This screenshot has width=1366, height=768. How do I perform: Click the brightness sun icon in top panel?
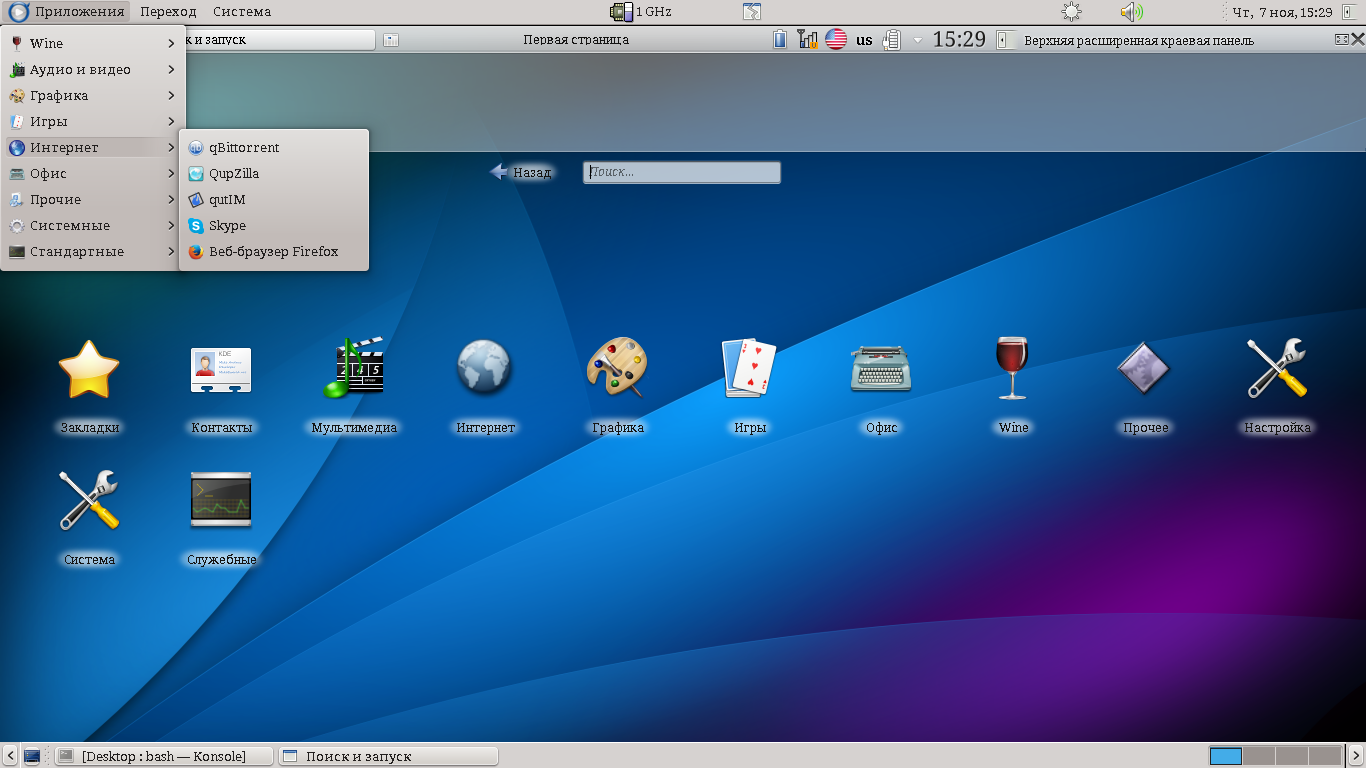pos(1071,12)
